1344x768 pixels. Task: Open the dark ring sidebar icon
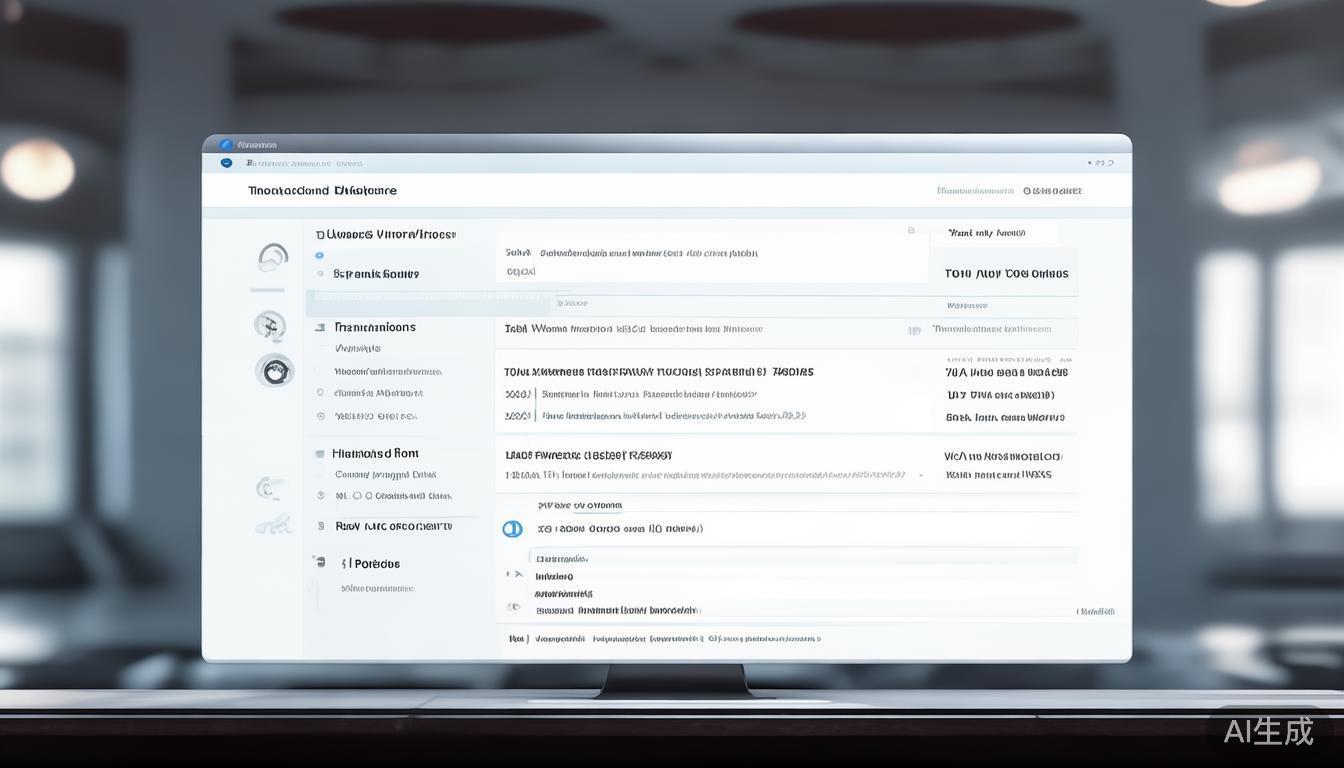[275, 371]
